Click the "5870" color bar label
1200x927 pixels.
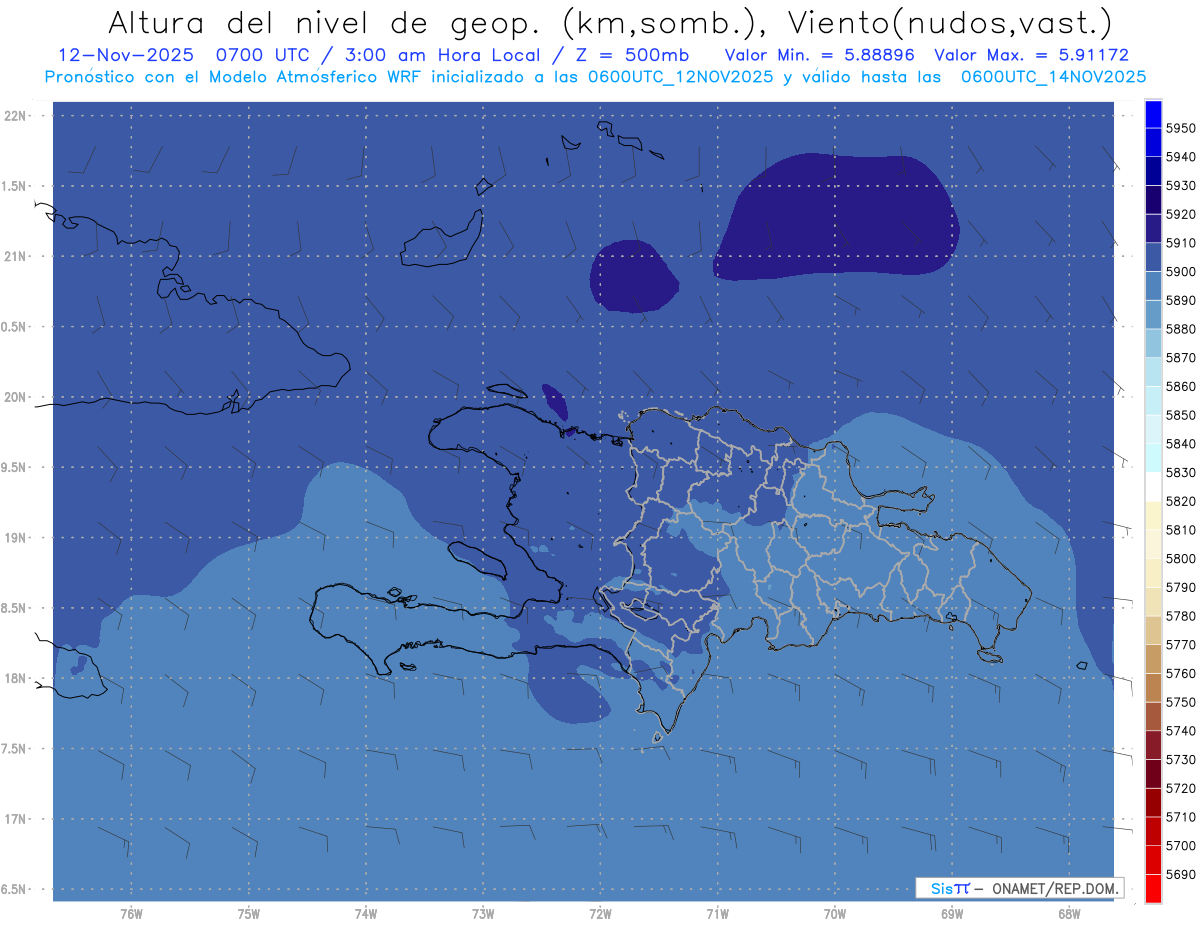click(x=1180, y=358)
